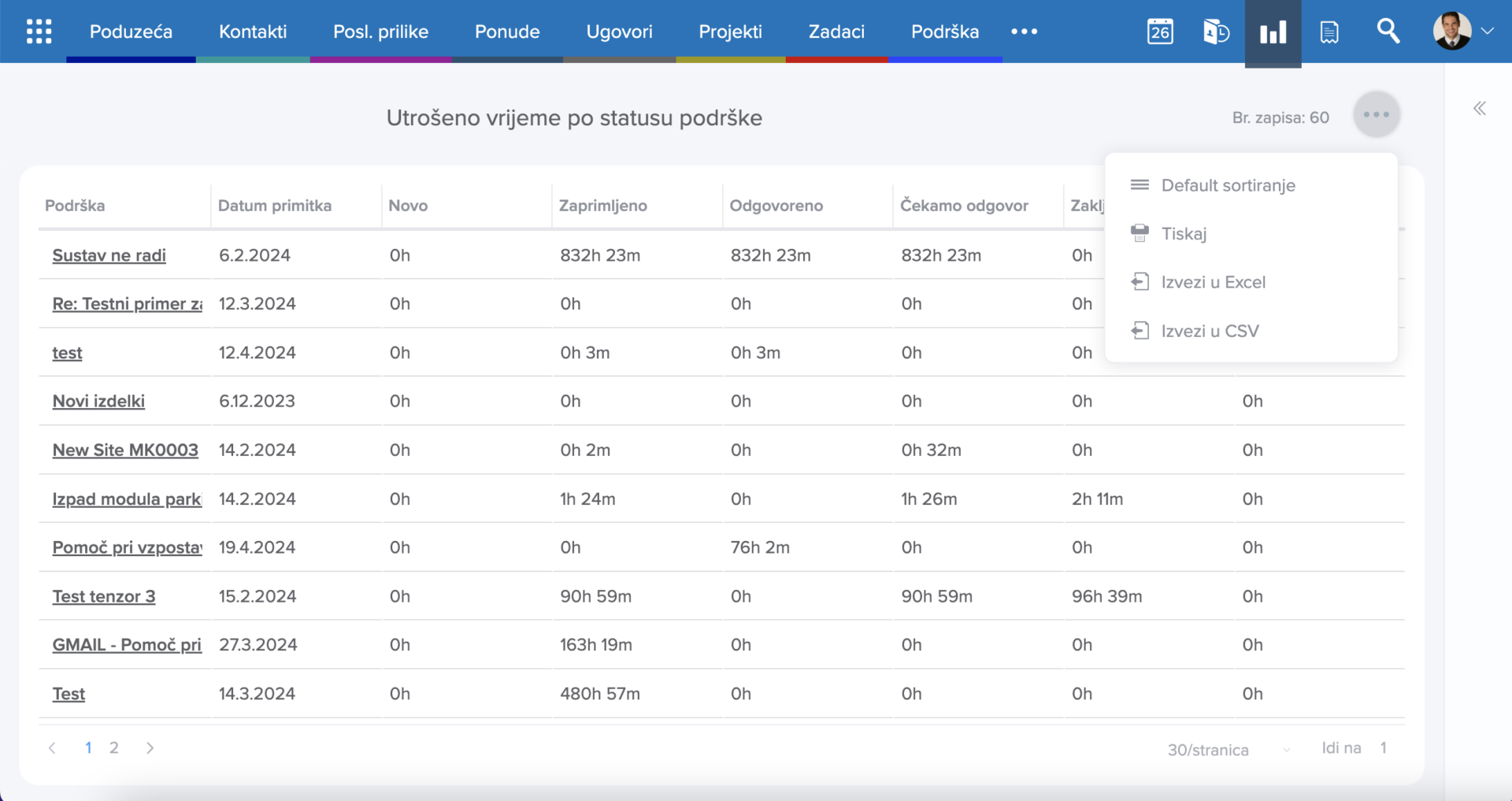Click the notes list icon
The height and width of the screenshot is (801, 1512).
point(1329,32)
